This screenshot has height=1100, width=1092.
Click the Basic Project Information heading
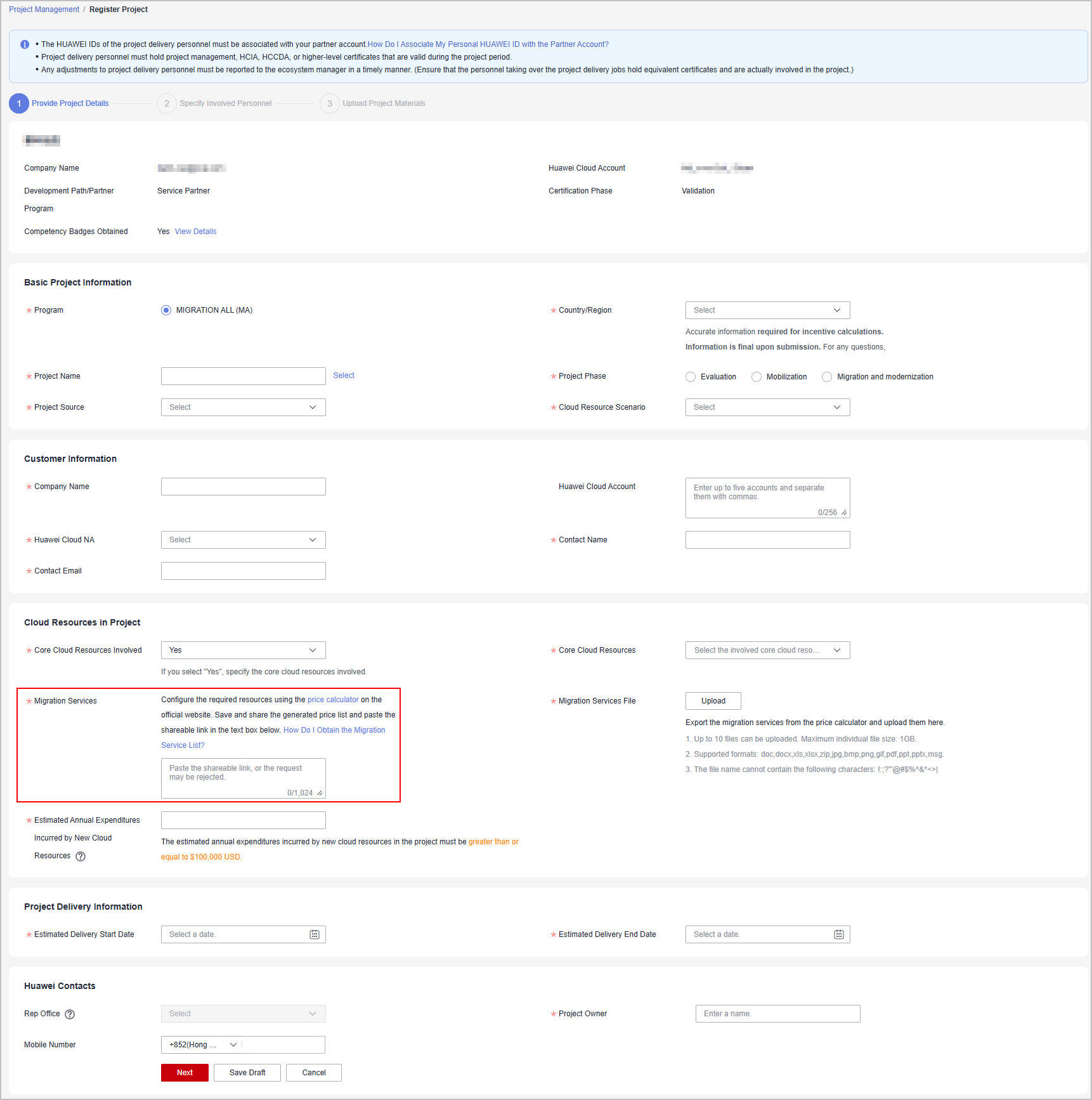click(x=78, y=282)
